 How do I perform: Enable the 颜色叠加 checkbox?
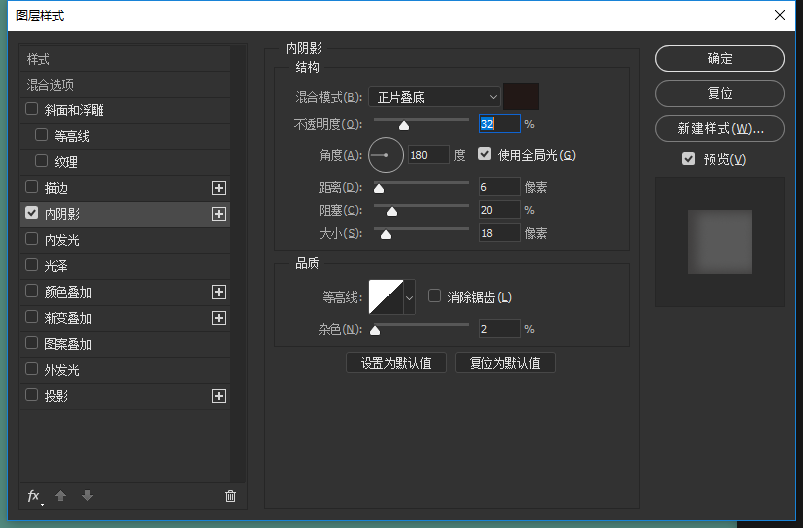(x=31, y=291)
